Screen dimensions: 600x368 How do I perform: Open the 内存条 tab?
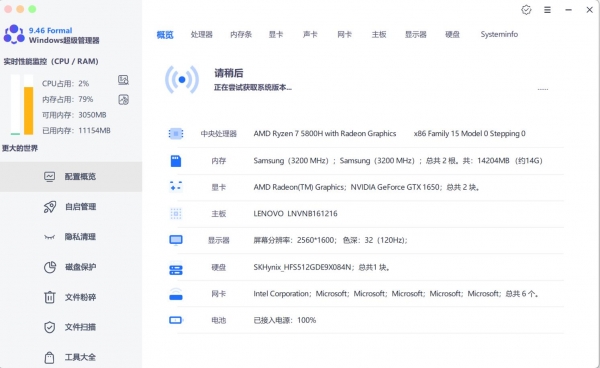[241, 34]
